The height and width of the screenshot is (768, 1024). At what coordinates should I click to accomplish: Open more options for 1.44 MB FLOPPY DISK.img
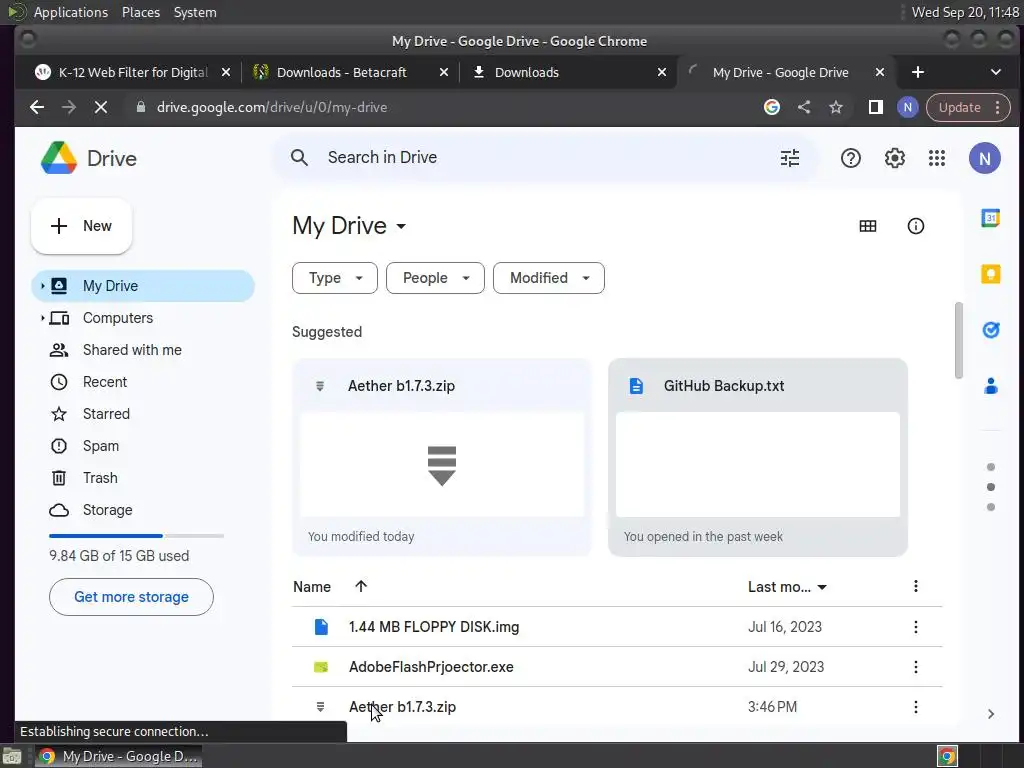coord(916,627)
